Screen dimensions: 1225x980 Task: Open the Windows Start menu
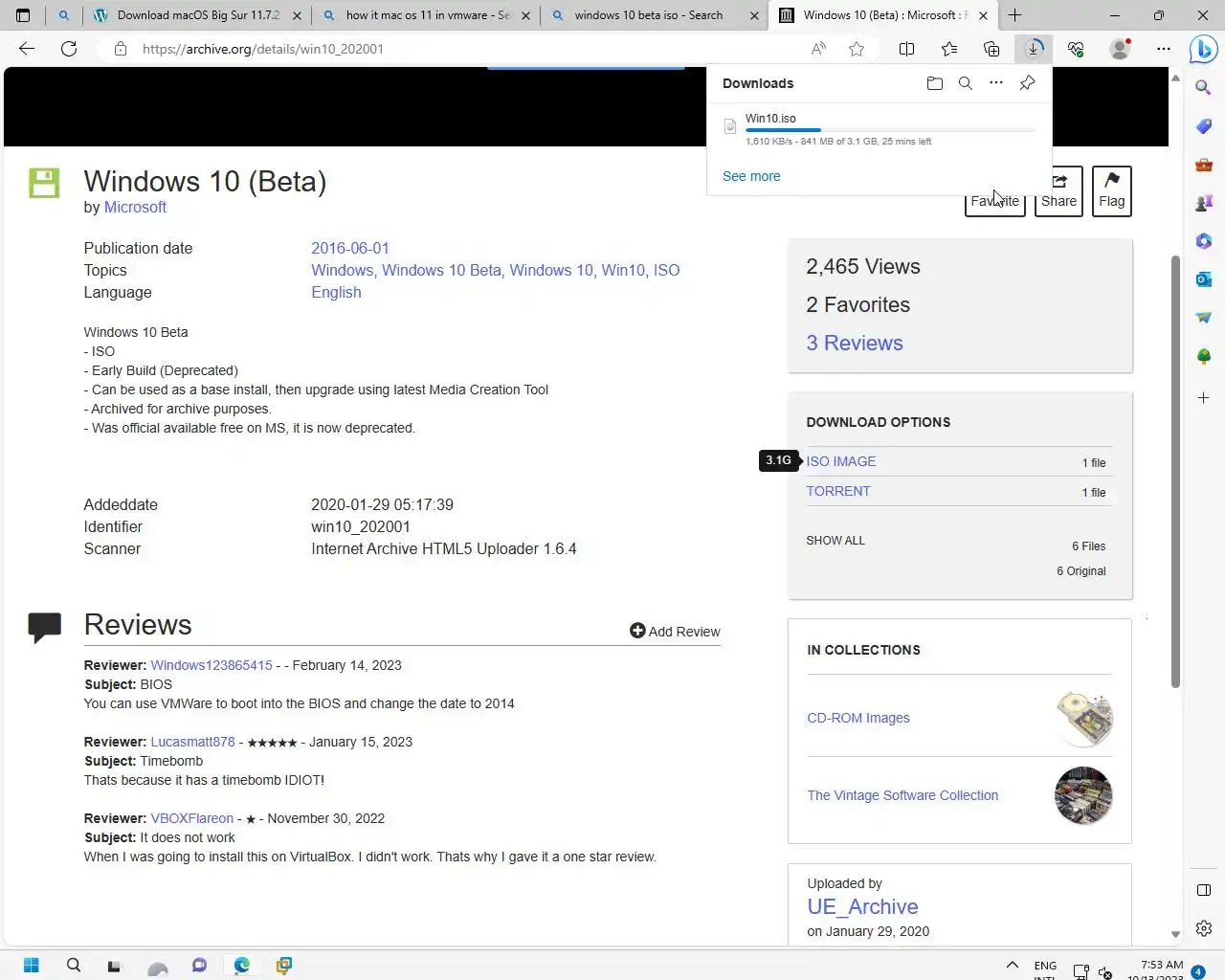pos(31,965)
